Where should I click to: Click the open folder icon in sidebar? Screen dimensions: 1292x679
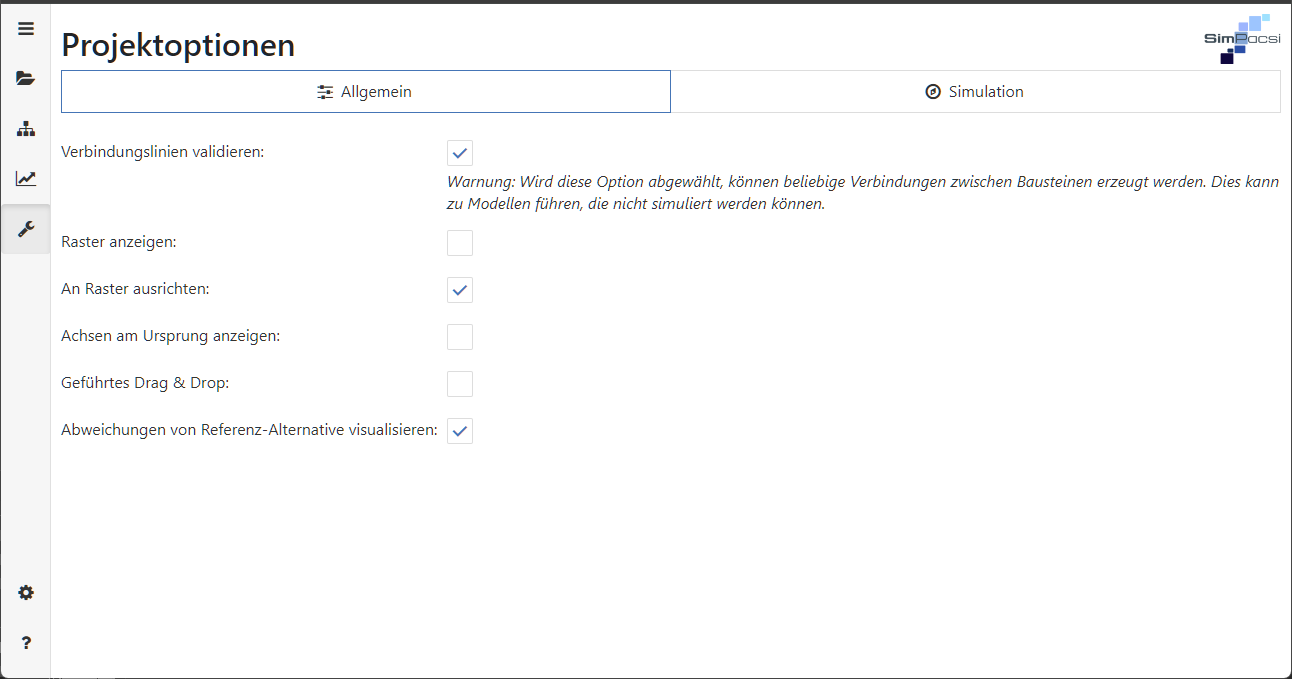[x=26, y=79]
